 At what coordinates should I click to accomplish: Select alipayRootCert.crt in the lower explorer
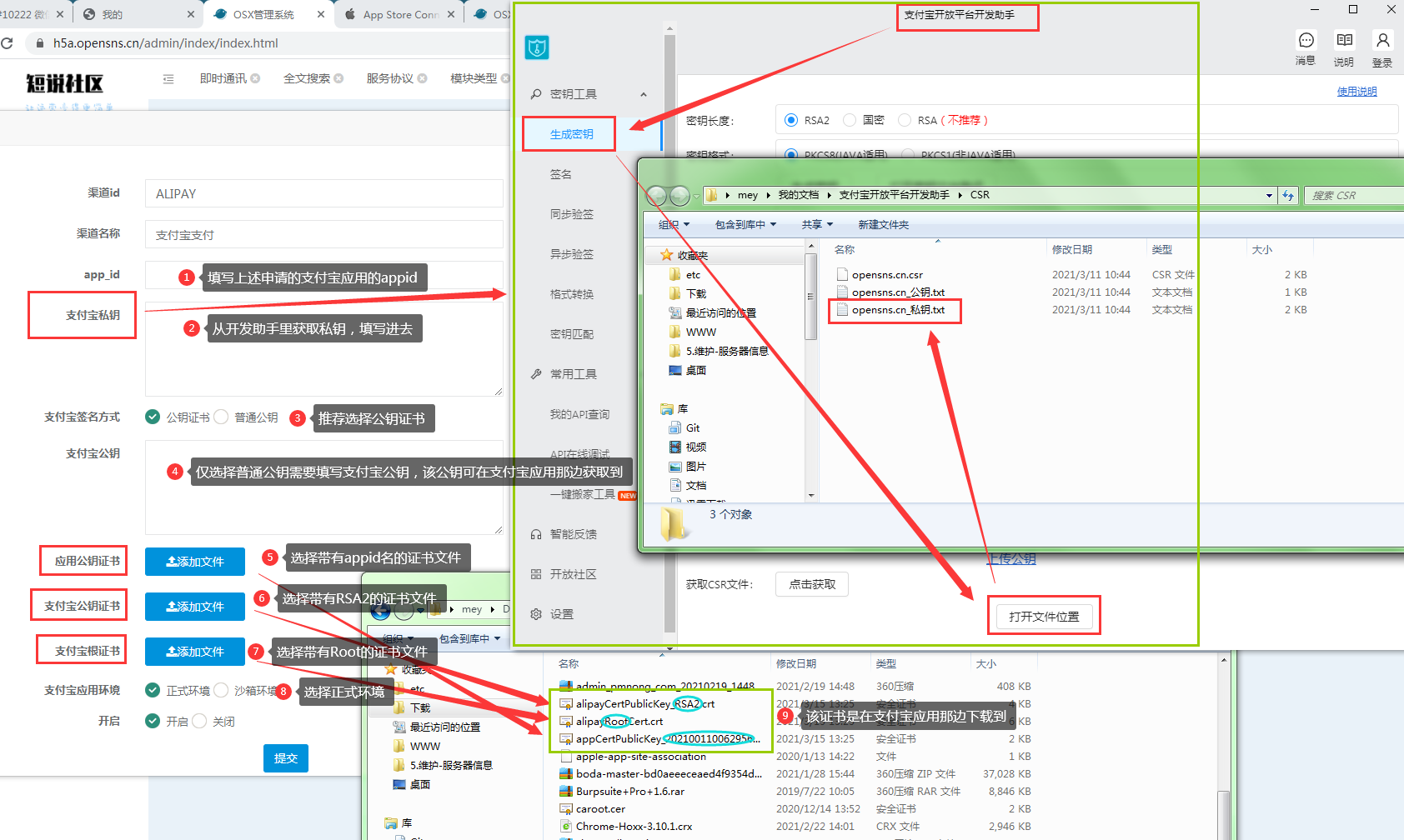619,722
